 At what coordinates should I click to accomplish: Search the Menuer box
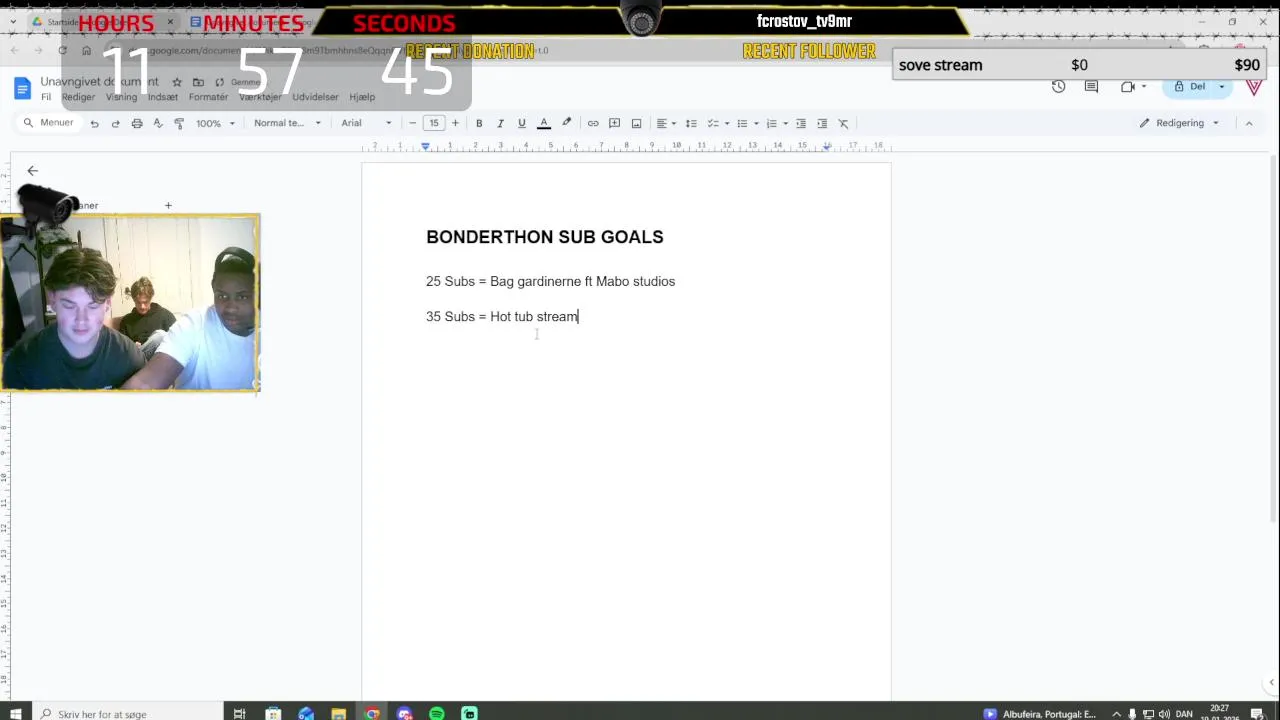point(49,123)
